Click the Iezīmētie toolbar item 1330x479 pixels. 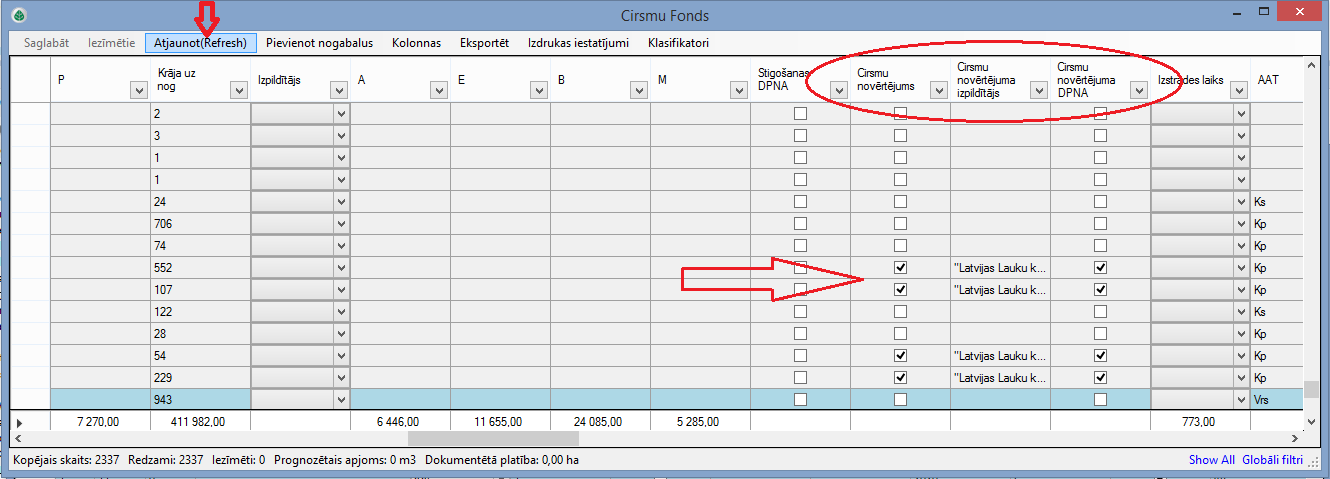pyautogui.click(x=112, y=43)
